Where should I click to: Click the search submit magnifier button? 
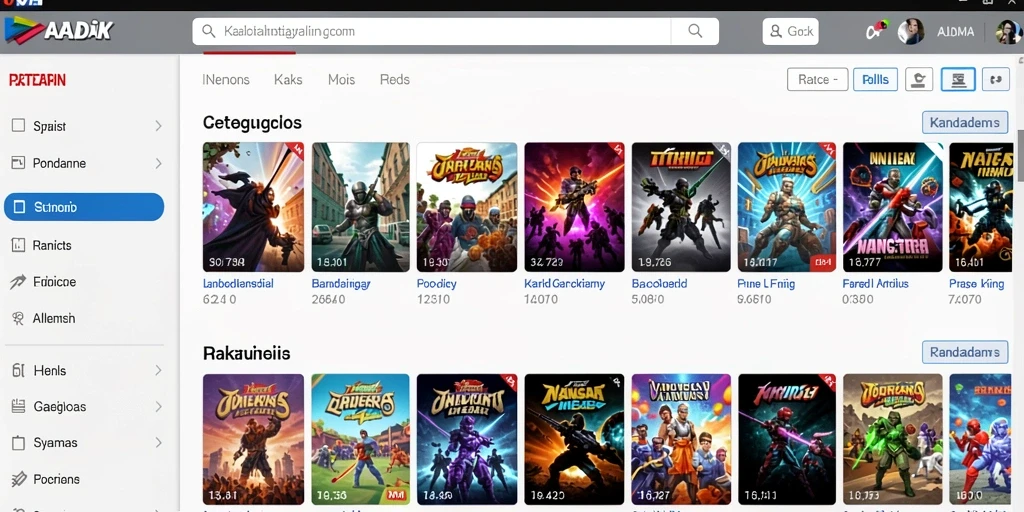click(x=695, y=31)
